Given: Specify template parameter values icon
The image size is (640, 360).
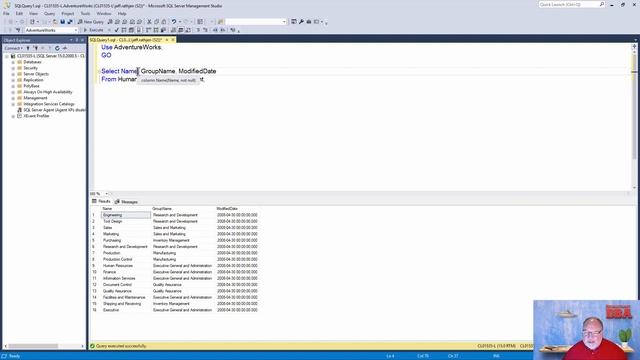Looking at the screenshot, I should point(233,30).
